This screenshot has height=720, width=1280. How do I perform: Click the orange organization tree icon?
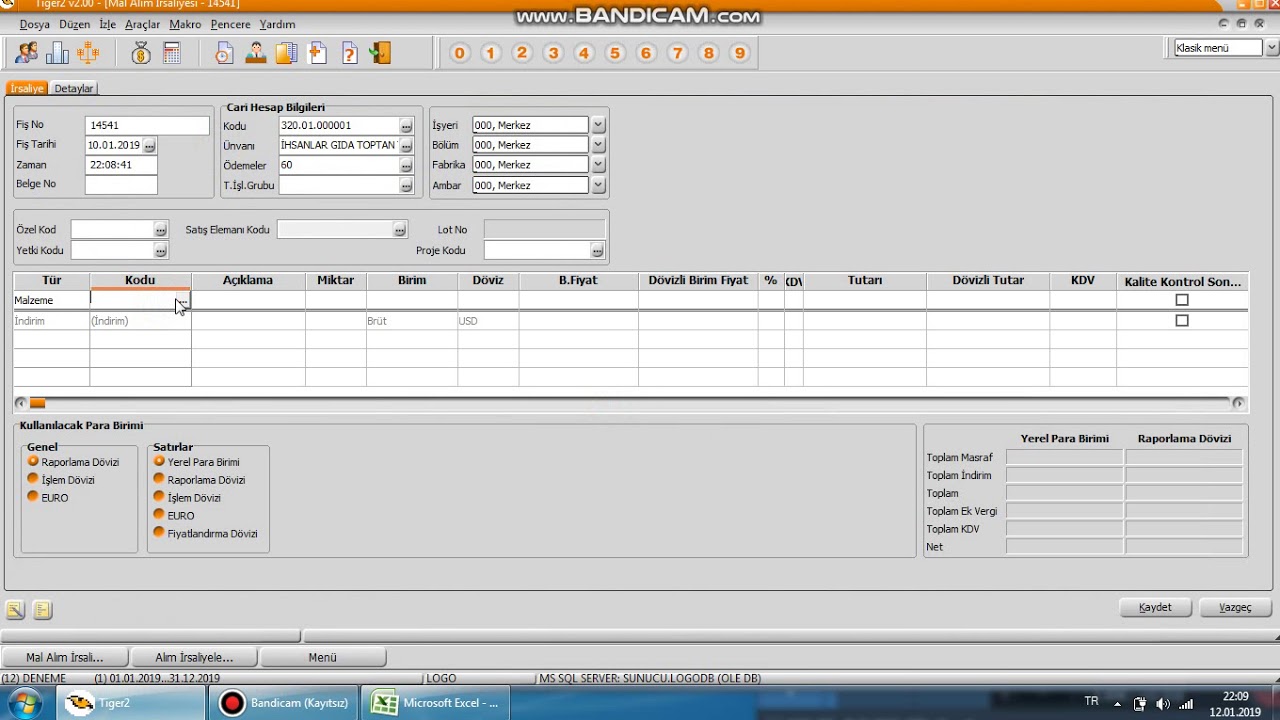(88, 53)
